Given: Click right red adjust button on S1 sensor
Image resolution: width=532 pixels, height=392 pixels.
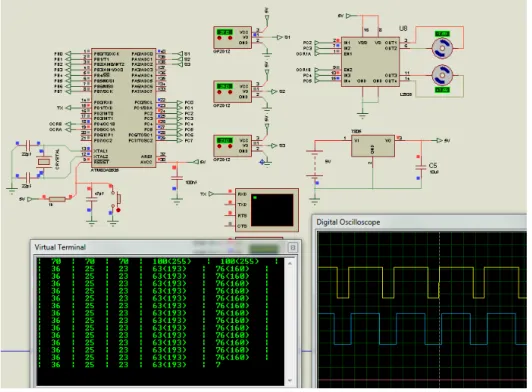Looking at the screenshot, I should tap(230, 38).
